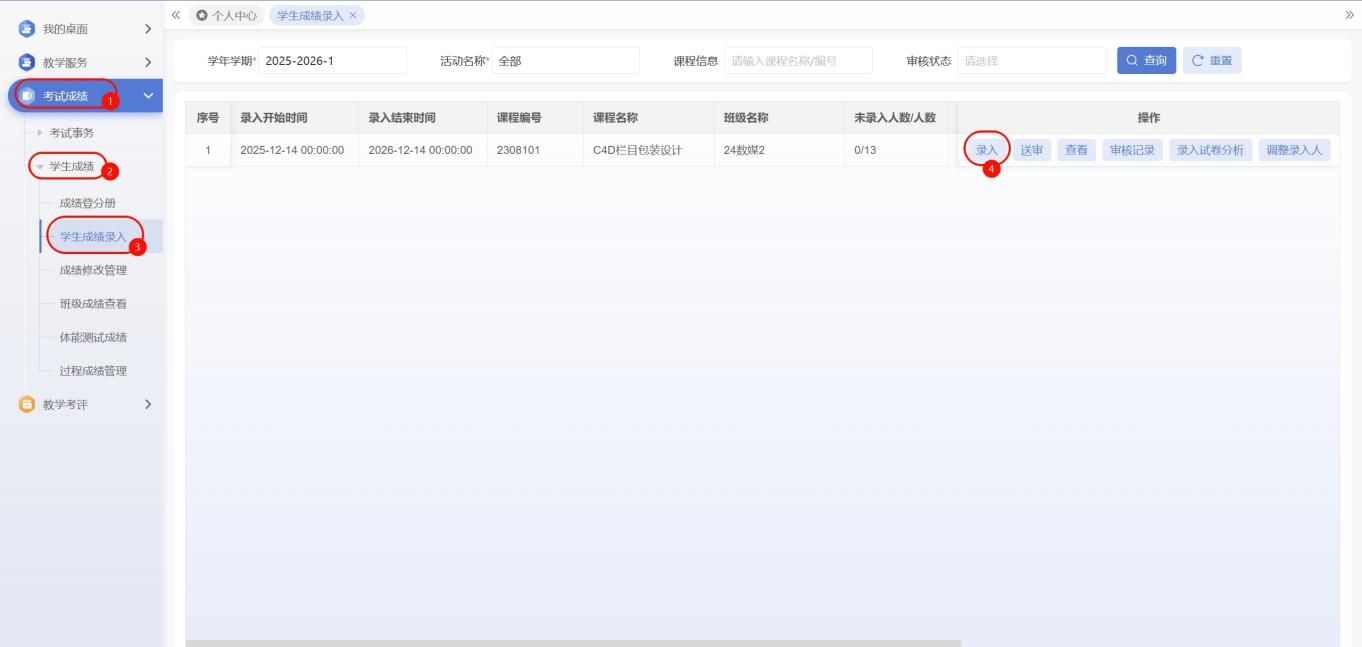Viewport: 1362px width, 647px height.
Task: Click the 我的桌面 sidebar icon
Action: [x=26, y=28]
